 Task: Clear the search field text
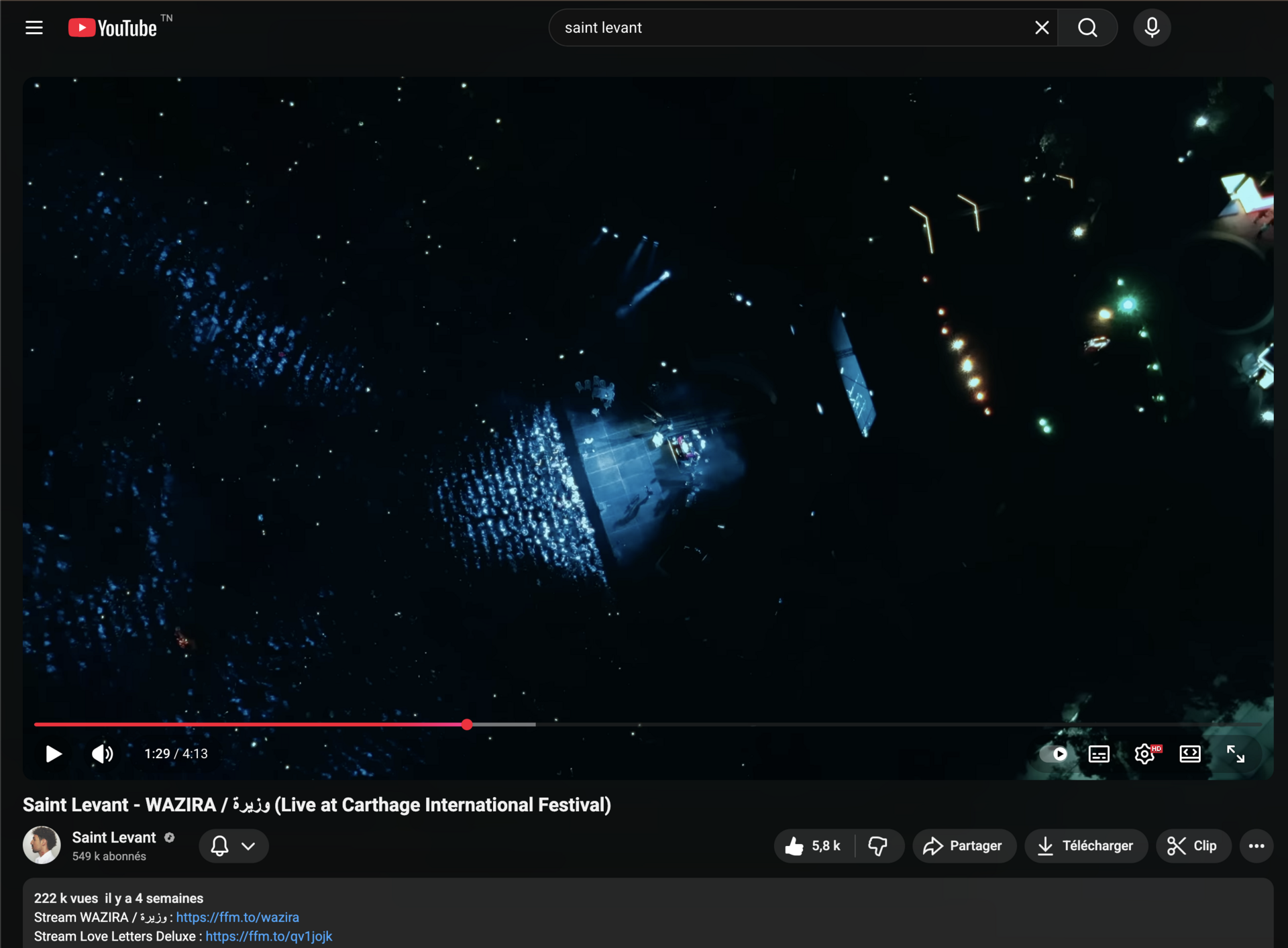1041,28
